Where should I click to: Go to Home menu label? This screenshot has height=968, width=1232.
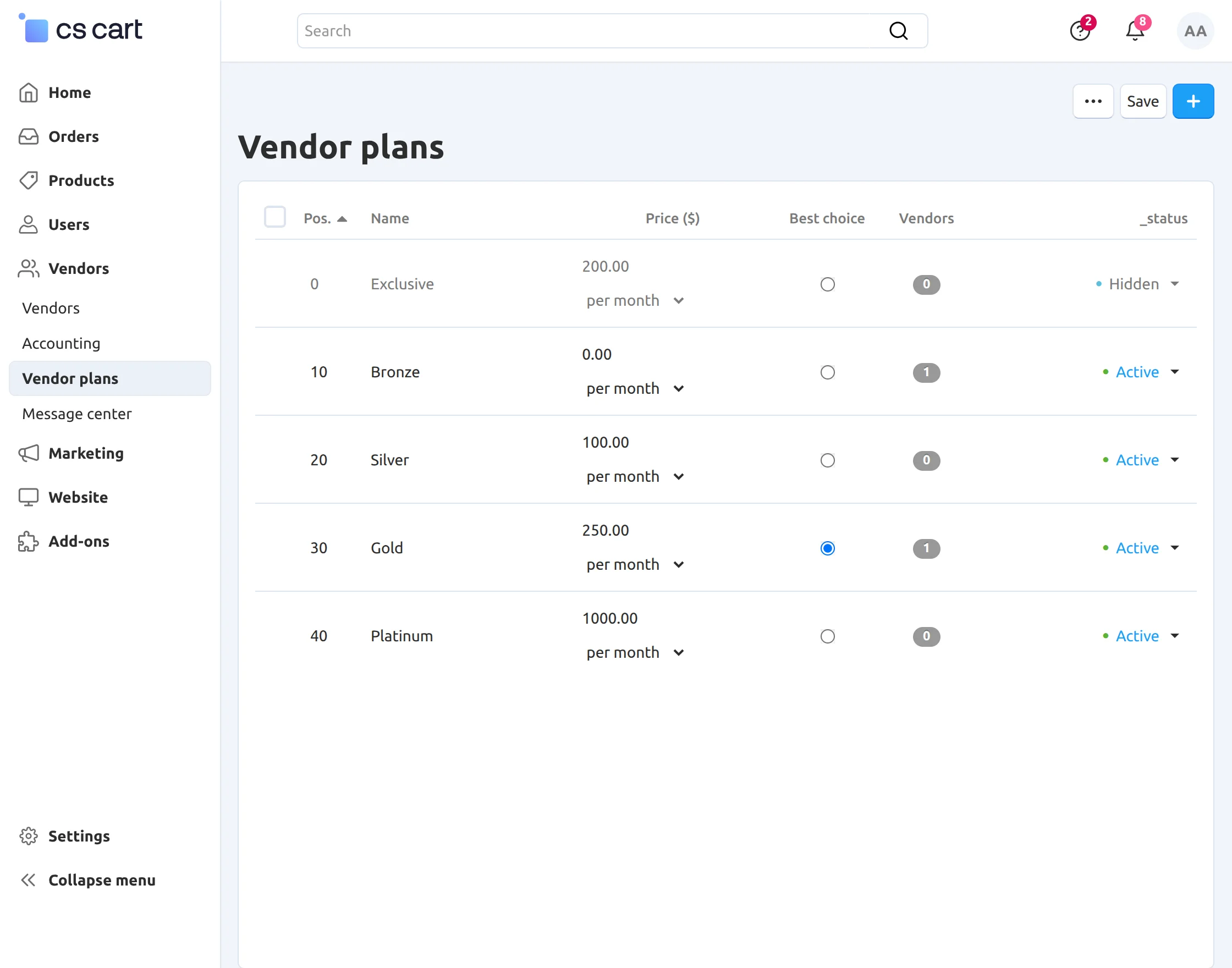70,93
